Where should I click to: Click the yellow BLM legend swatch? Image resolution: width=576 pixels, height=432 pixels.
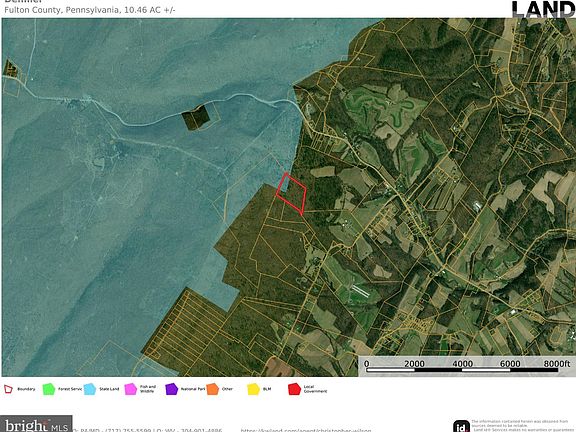click(253, 389)
